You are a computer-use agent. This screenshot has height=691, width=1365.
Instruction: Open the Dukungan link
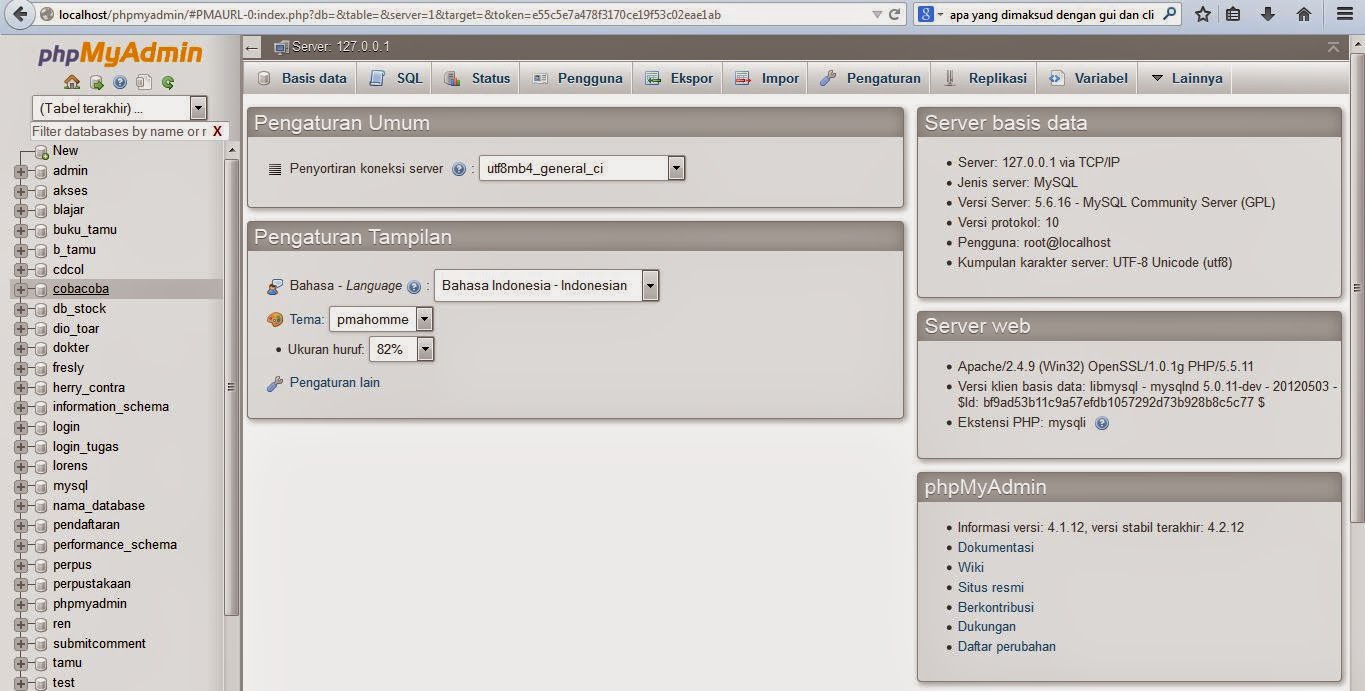[987, 626]
